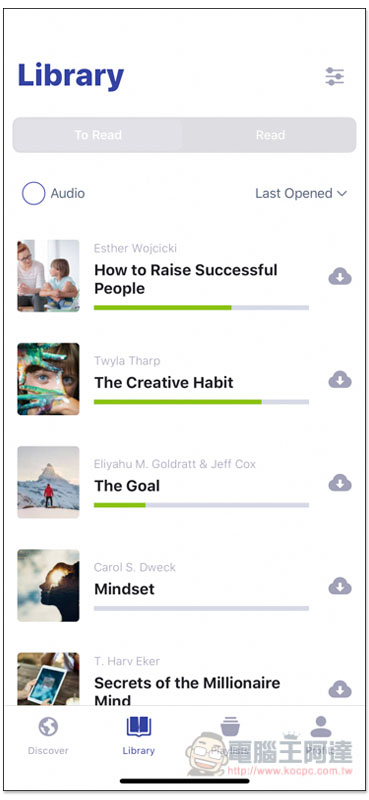The image size is (369, 800).
Task: Switch to the To Read segment
Action: [98, 135]
